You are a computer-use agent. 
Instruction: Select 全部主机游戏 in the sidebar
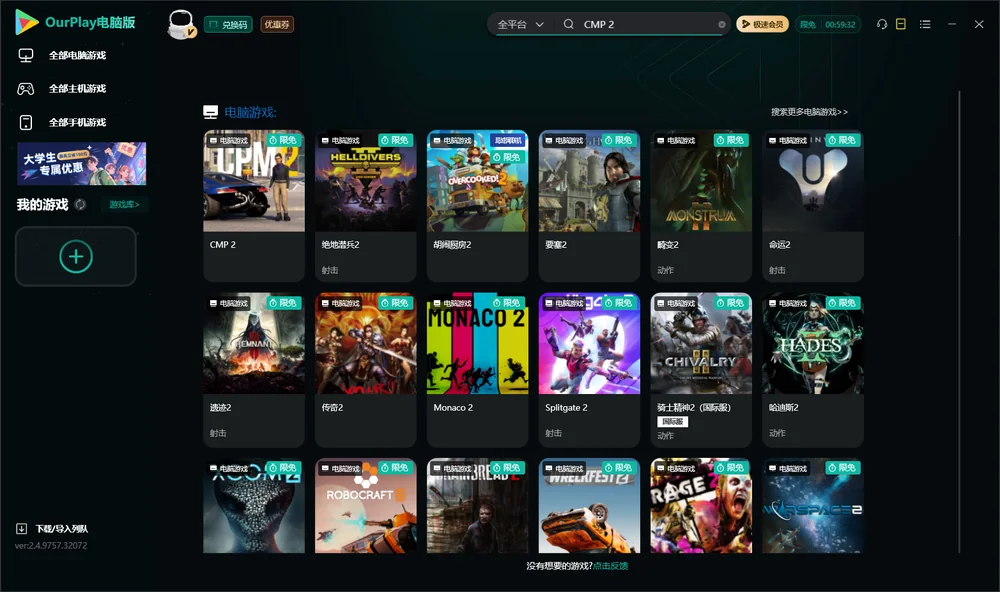pyautogui.click(x=77, y=89)
